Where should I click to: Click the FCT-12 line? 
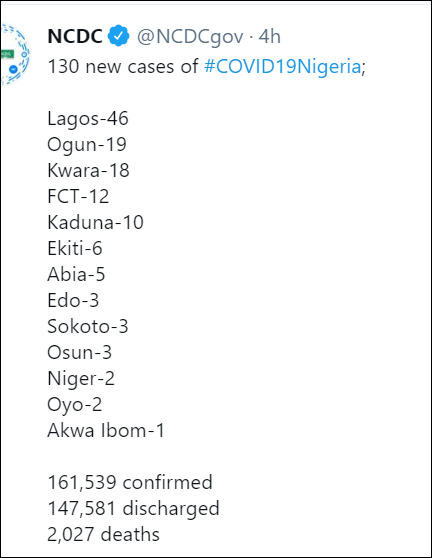pyautogui.click(x=78, y=196)
